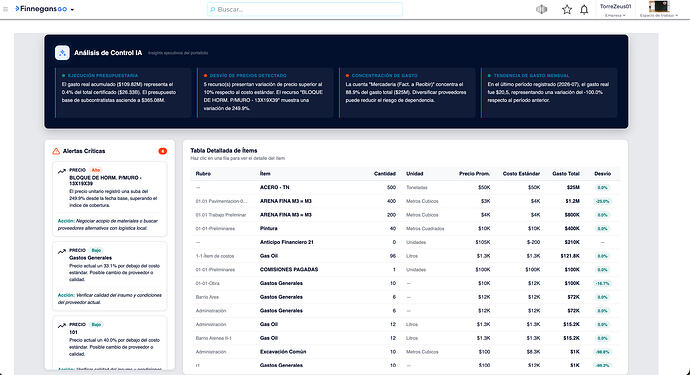Open the COMISIONES PAGADAS row

click(405, 269)
